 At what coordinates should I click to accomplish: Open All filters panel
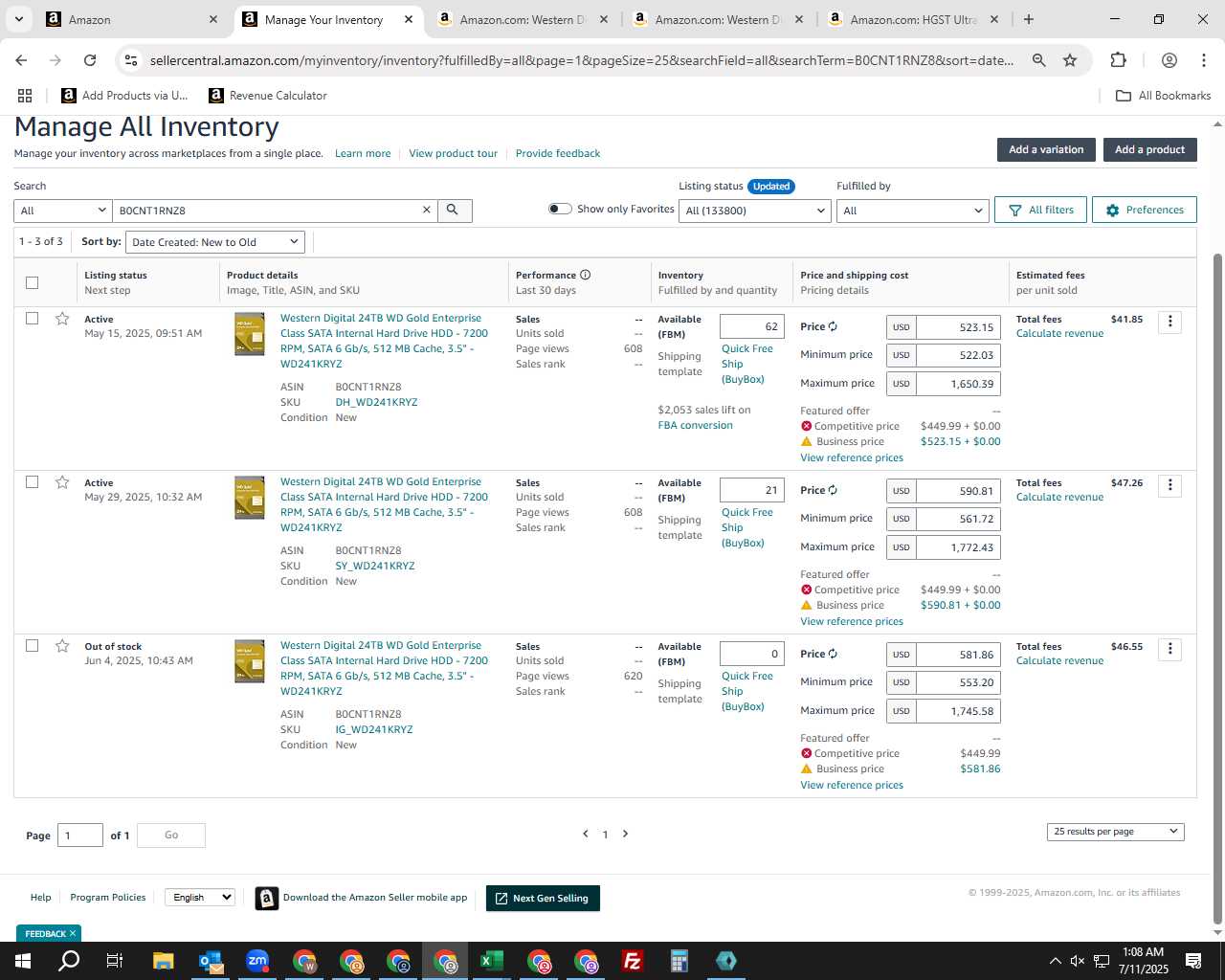pyautogui.click(x=1041, y=211)
